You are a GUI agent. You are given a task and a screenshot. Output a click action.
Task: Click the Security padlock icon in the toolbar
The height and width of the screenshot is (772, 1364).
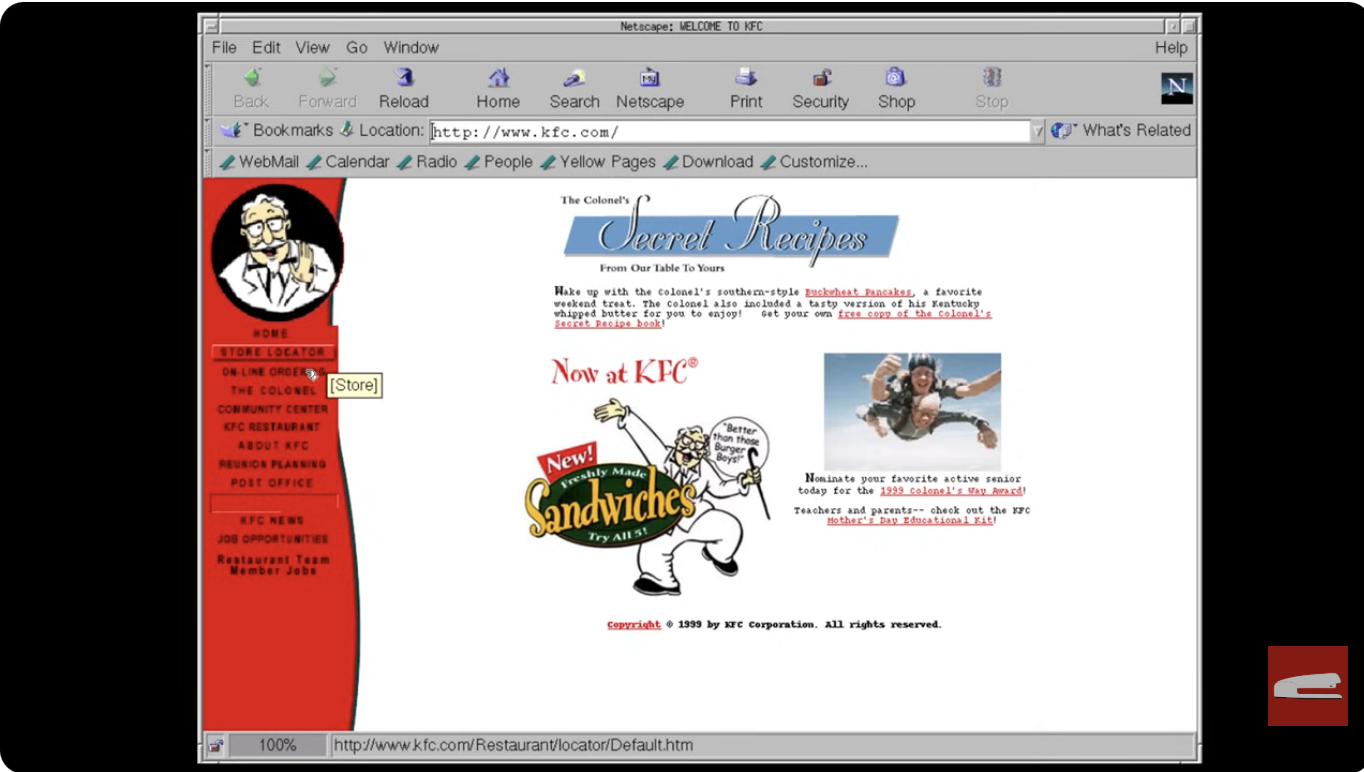[x=820, y=87]
